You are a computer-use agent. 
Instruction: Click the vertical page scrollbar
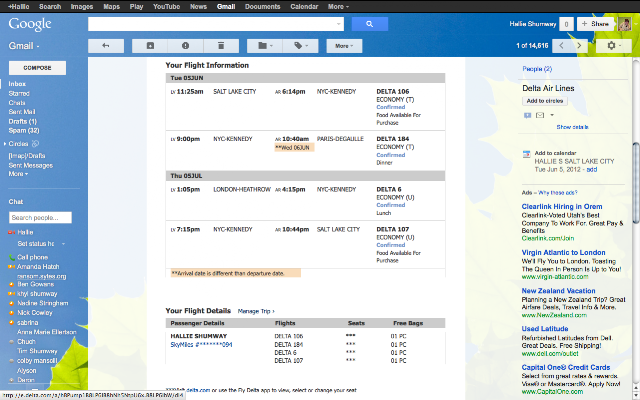coord(636,184)
